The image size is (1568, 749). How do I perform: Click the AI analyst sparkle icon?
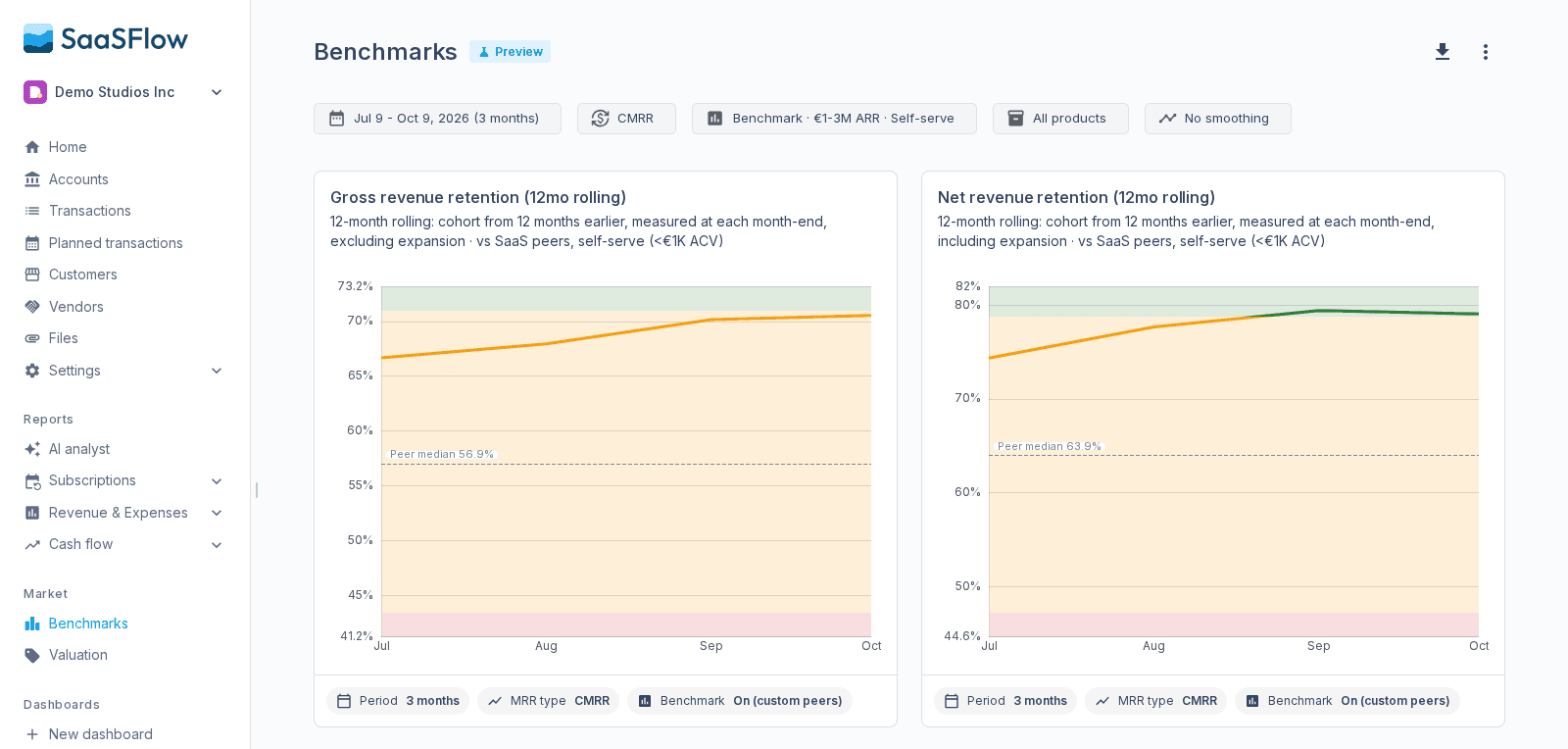(32, 449)
